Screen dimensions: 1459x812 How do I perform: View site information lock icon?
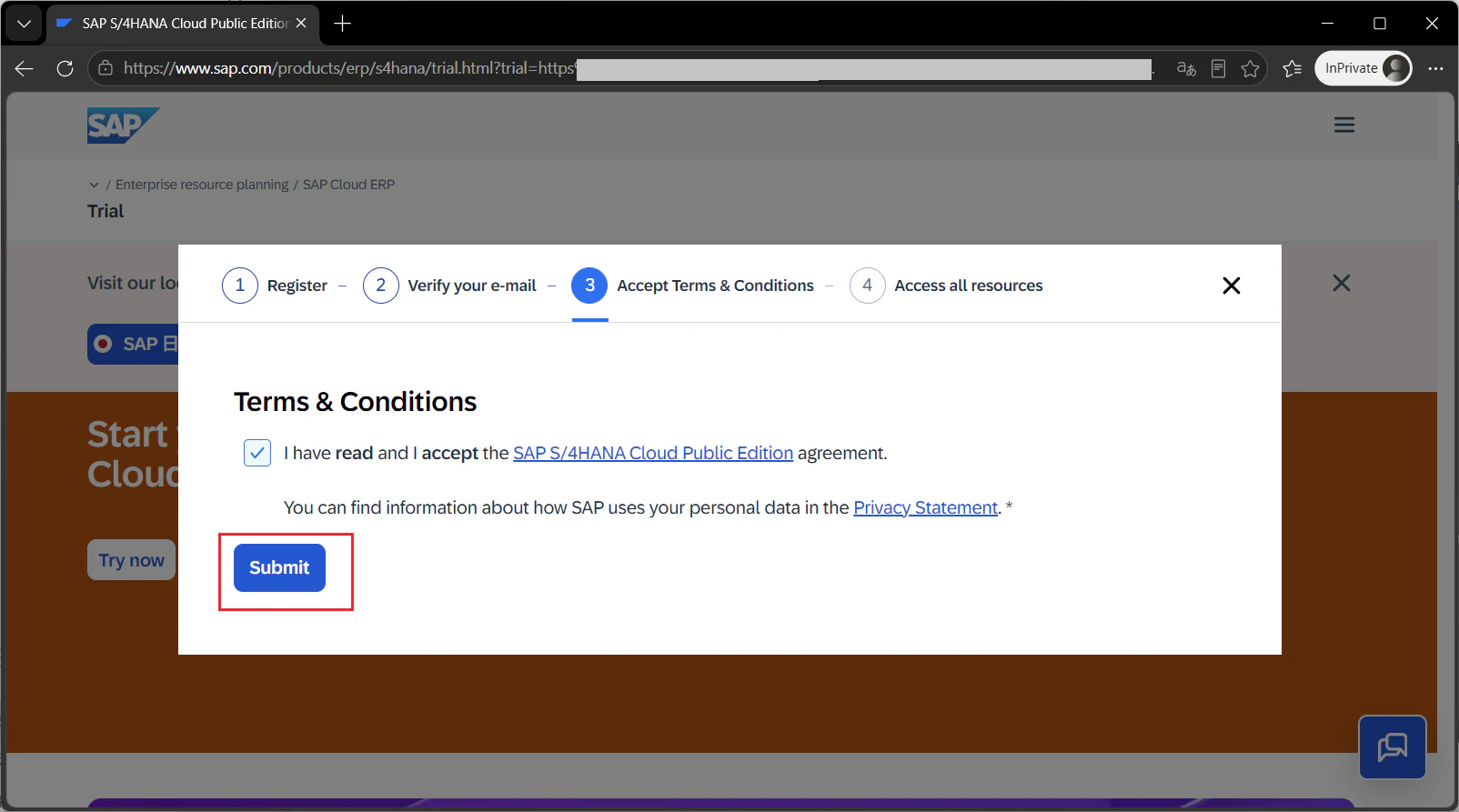106,68
